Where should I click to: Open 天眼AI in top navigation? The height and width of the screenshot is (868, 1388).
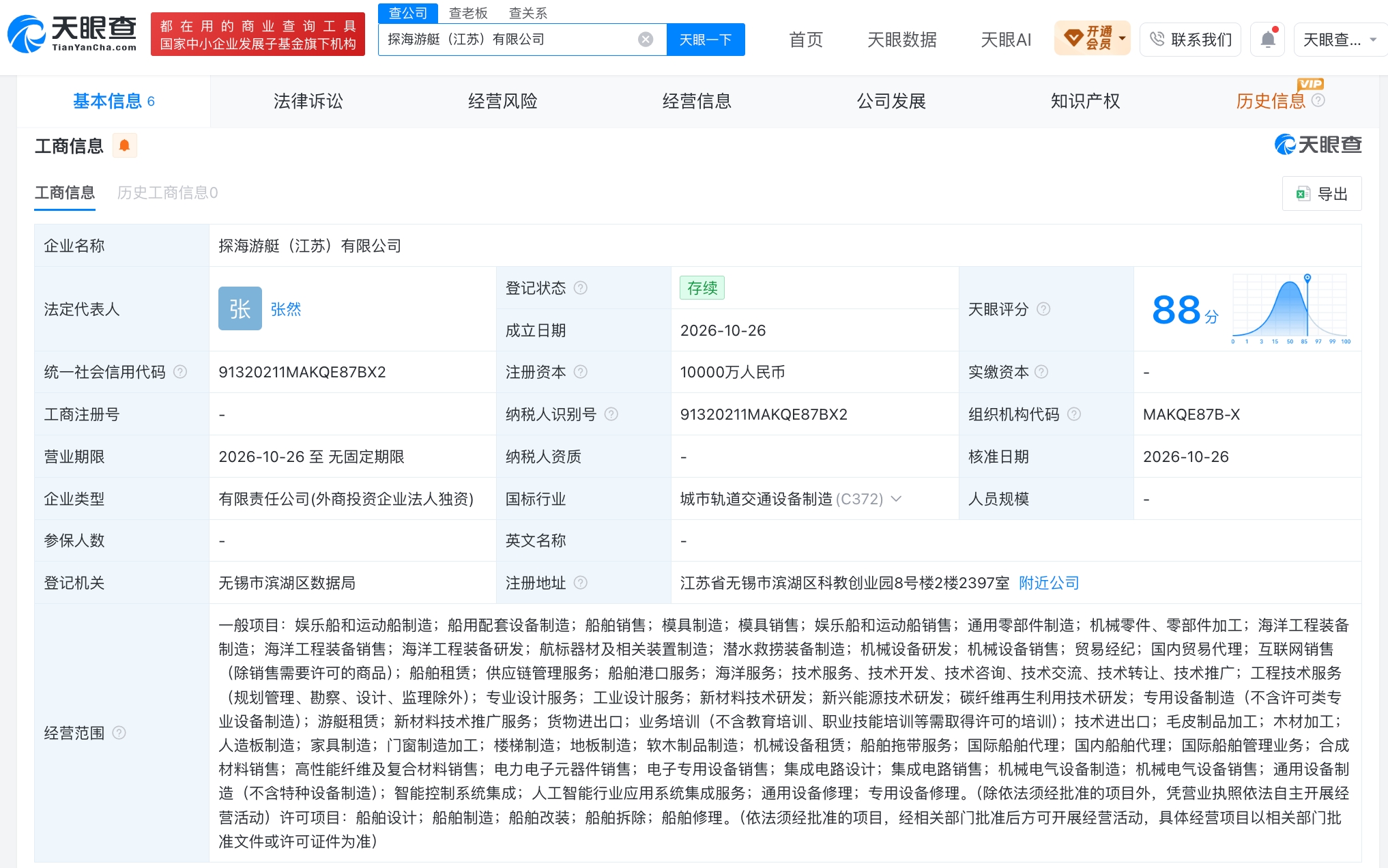[x=1006, y=40]
